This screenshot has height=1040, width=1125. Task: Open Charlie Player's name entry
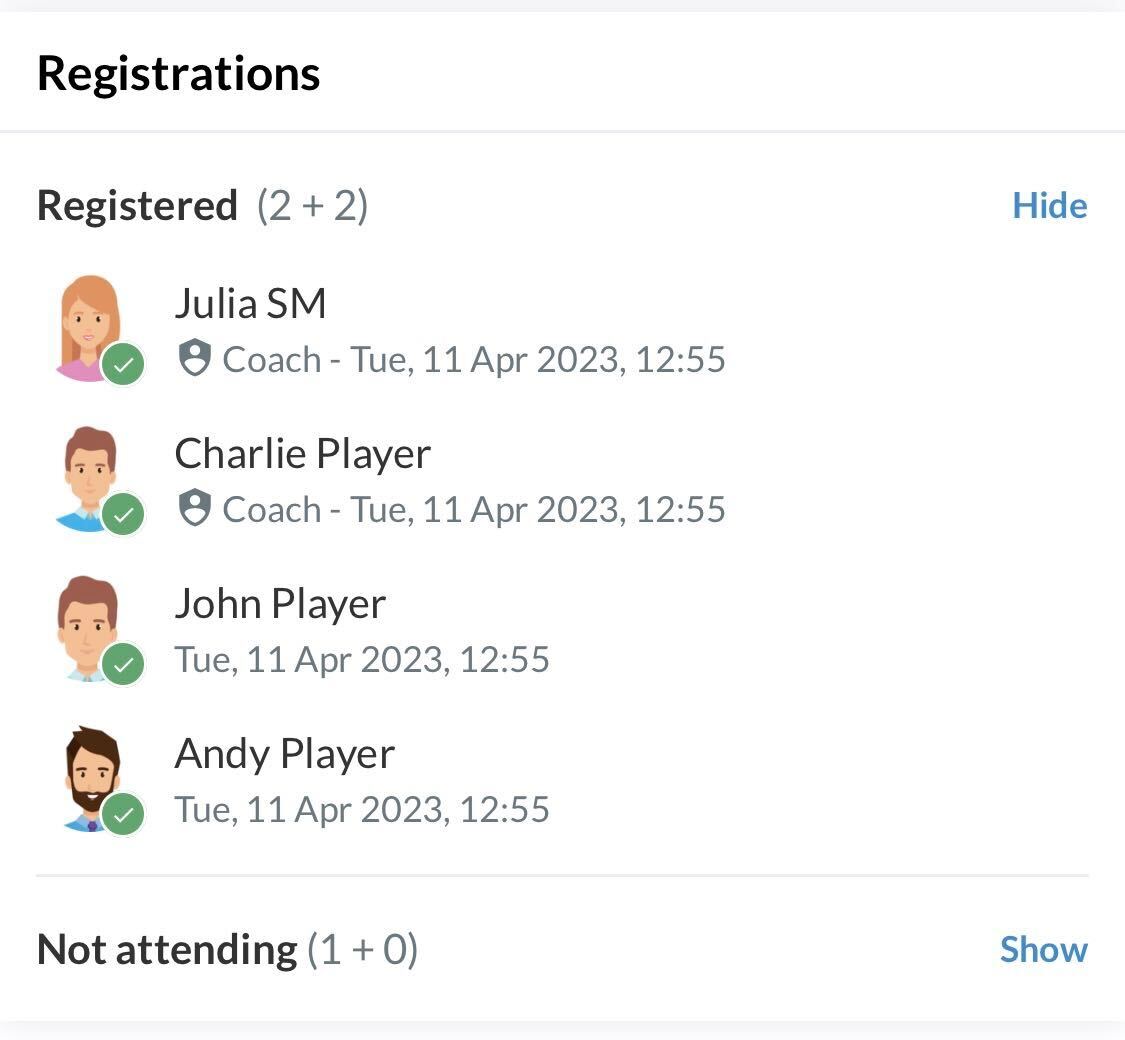pyautogui.click(x=302, y=454)
